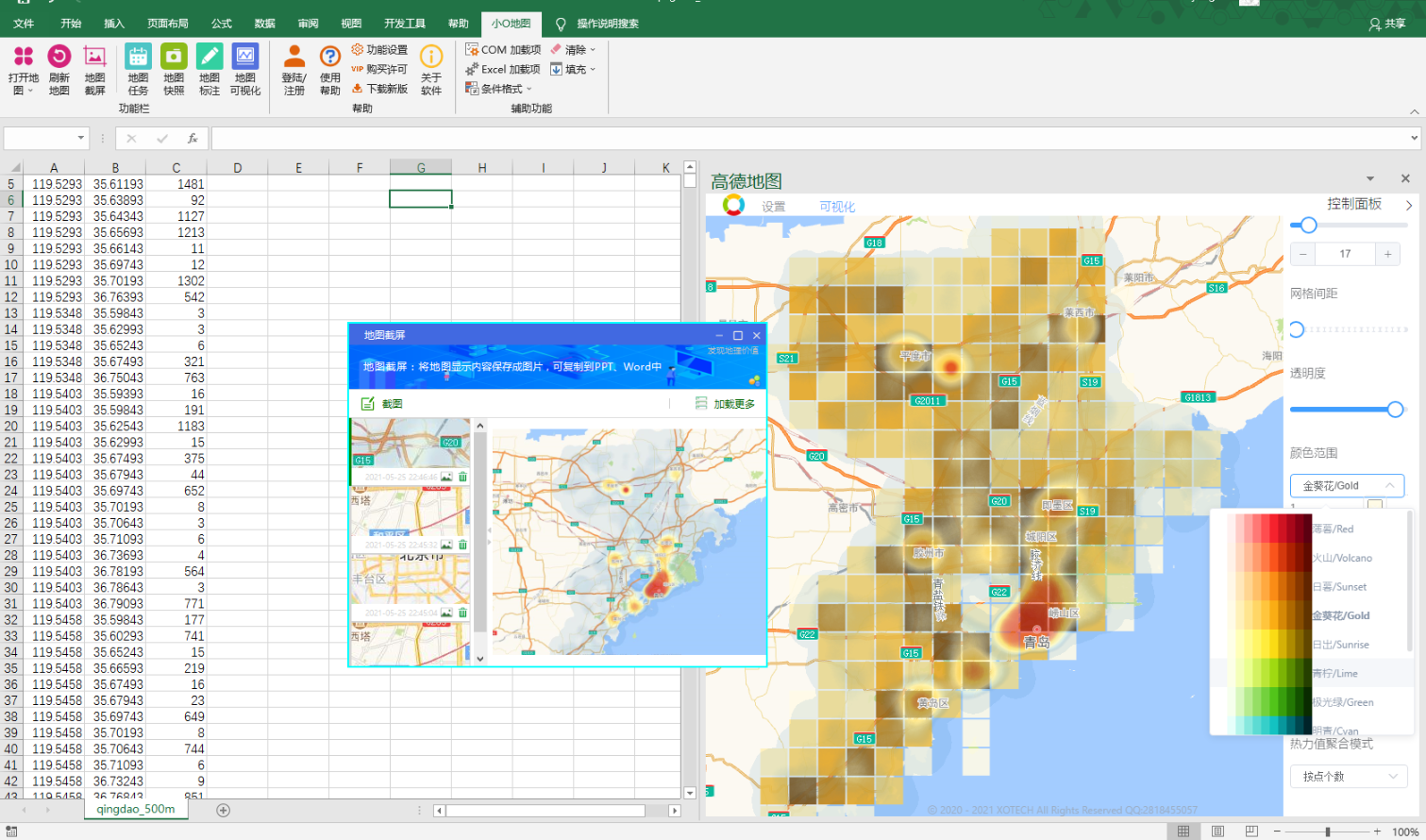Select column G header
This screenshot has height=840, width=1426.
(421, 168)
